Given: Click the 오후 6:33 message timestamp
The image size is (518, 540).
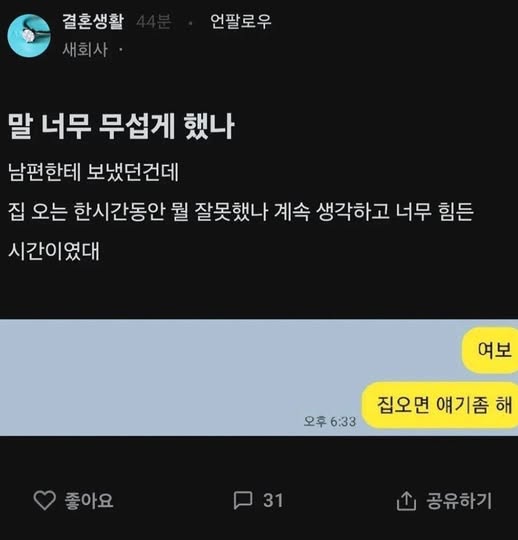Looking at the screenshot, I should pos(330,421).
